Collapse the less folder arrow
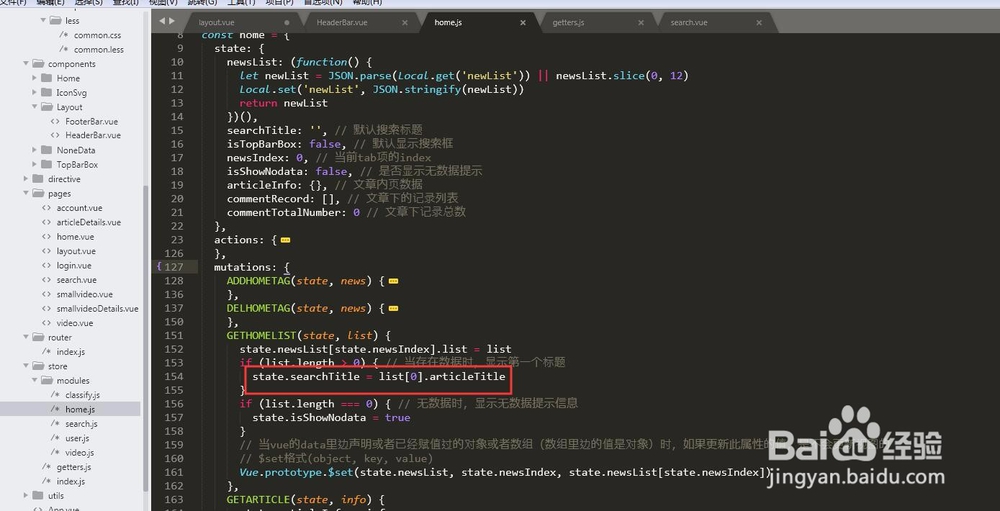The width and height of the screenshot is (1000, 511). (x=43, y=20)
